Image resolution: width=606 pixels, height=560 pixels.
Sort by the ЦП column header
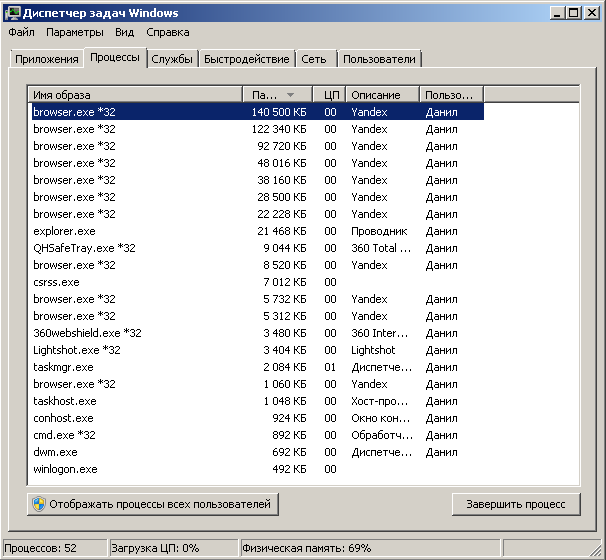(x=329, y=95)
